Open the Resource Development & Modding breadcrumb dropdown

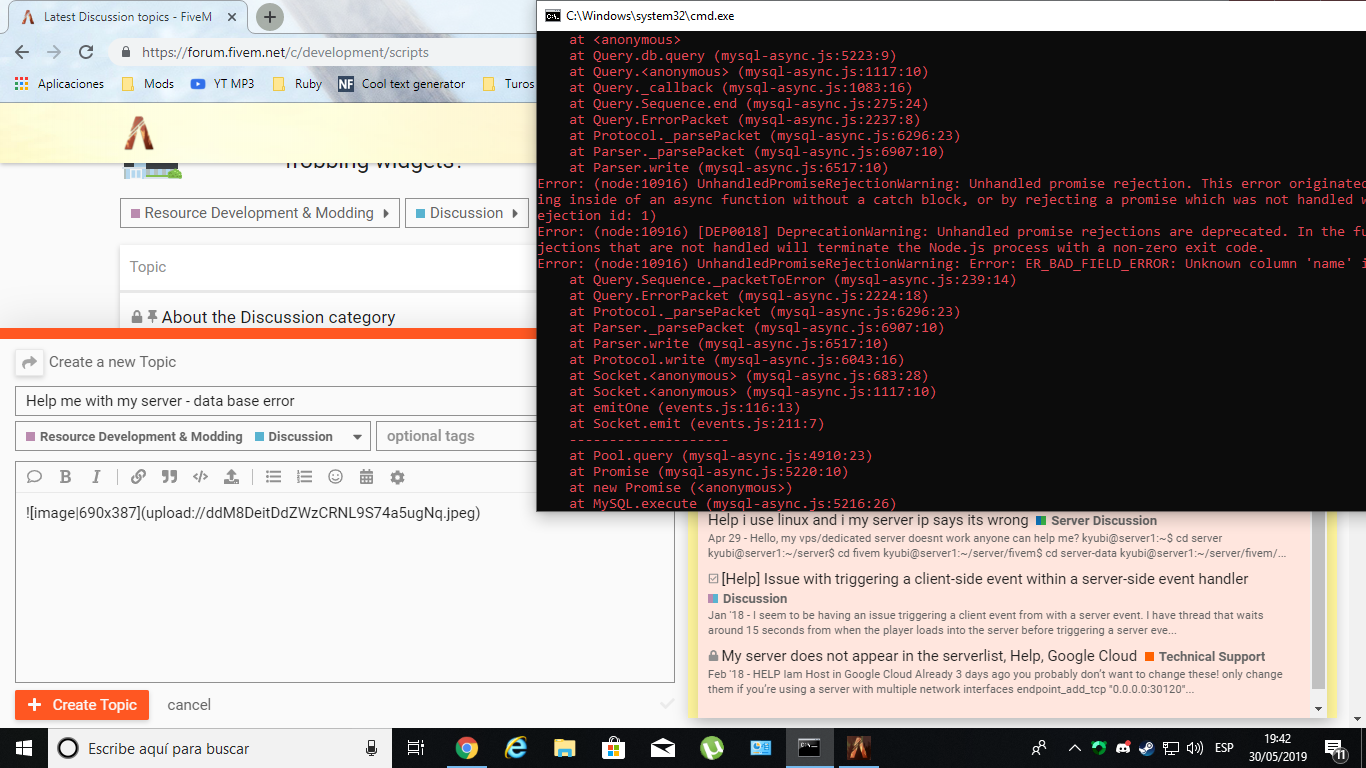[x=259, y=213]
